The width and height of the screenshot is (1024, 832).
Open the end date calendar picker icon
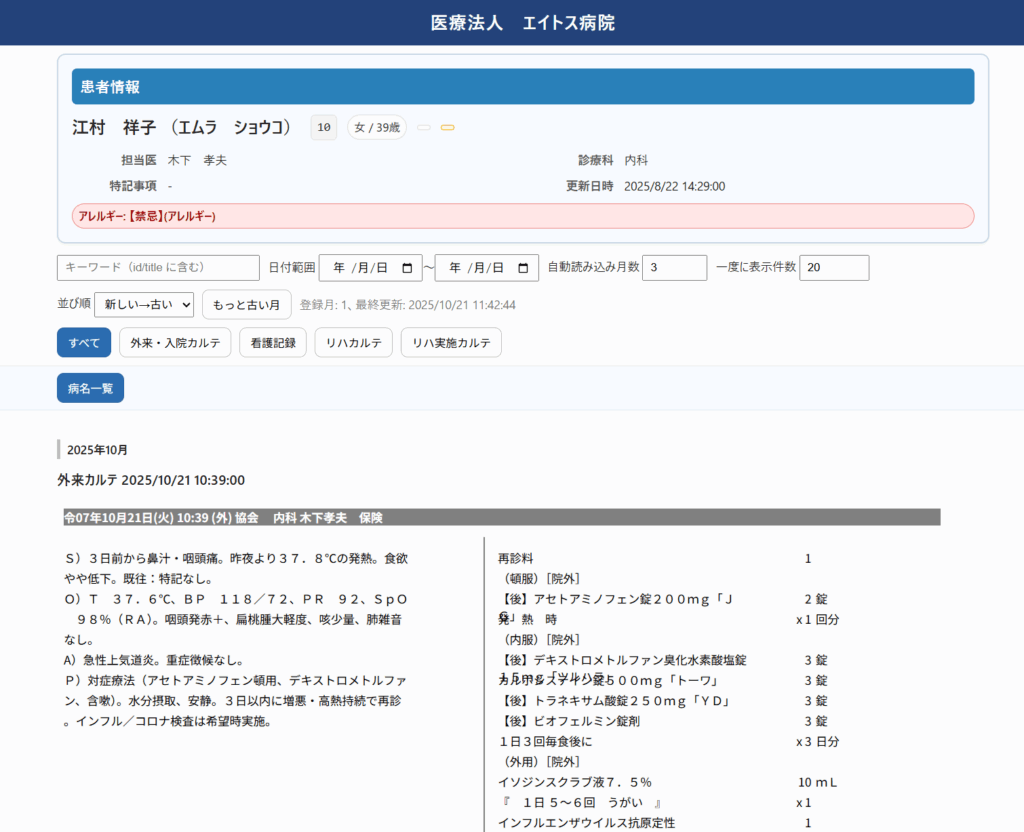[x=522, y=268]
